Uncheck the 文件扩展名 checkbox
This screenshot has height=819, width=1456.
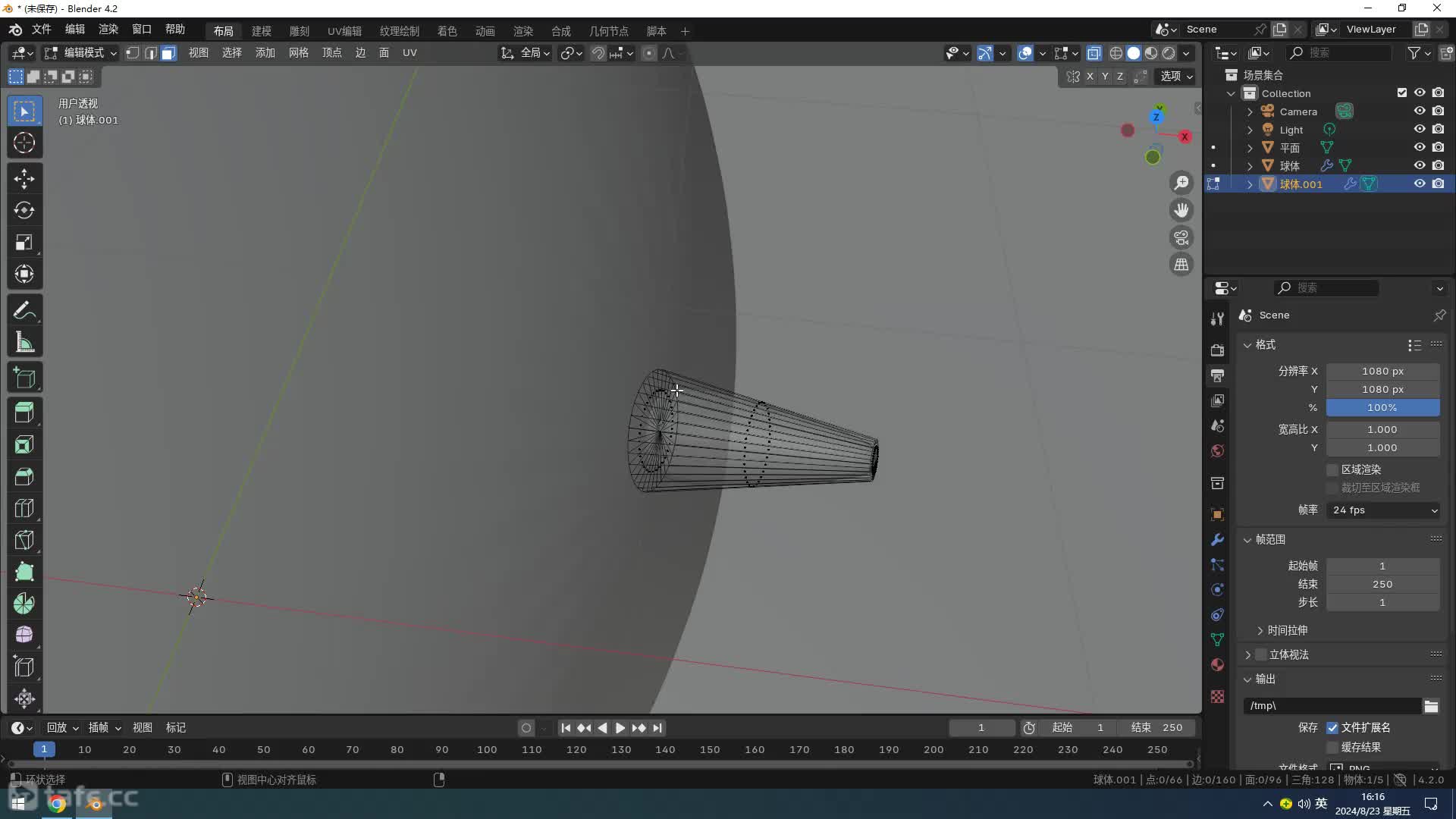coord(1332,728)
